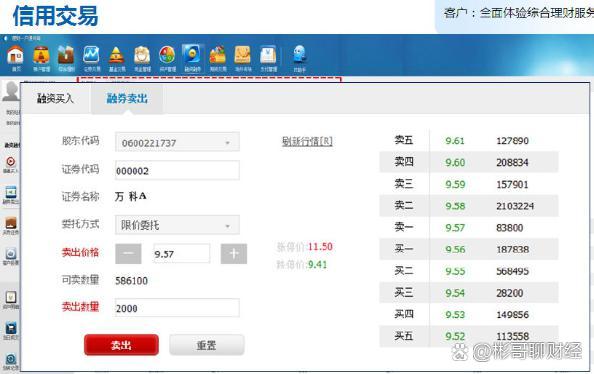Screen dimensions: 594x374
Task: Click the limit-up price 11.50
Action: pyautogui.click(x=320, y=247)
